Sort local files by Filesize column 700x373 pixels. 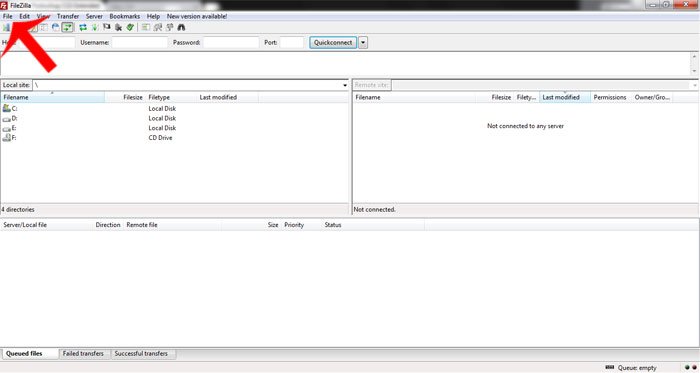(125, 97)
